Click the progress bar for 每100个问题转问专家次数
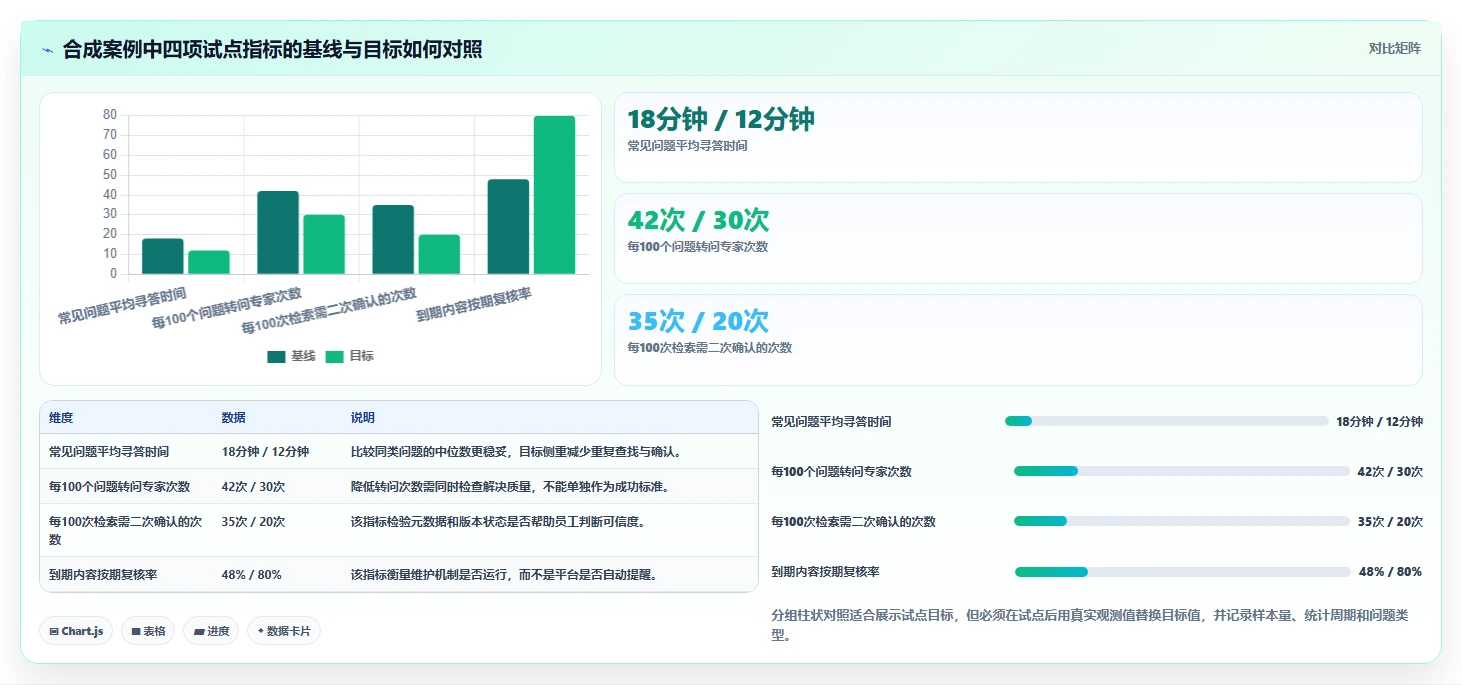 (1182, 471)
